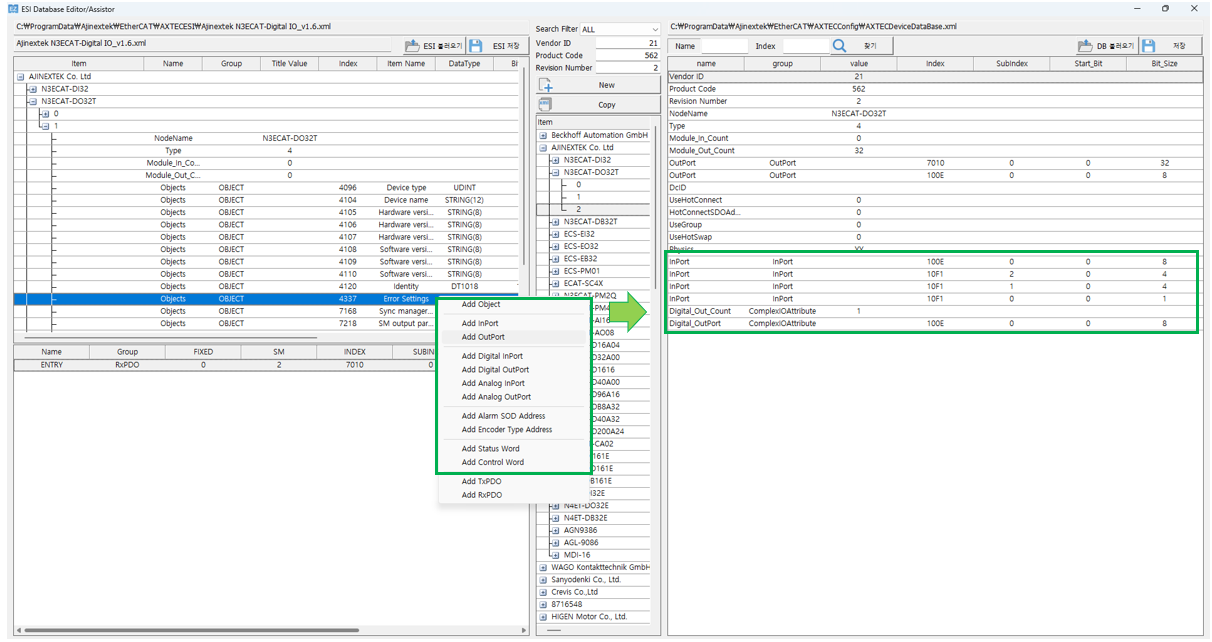Viewport: 1212px width, 642px height.
Task: Choose Add Encoder Type Address entry
Action: 512,430
